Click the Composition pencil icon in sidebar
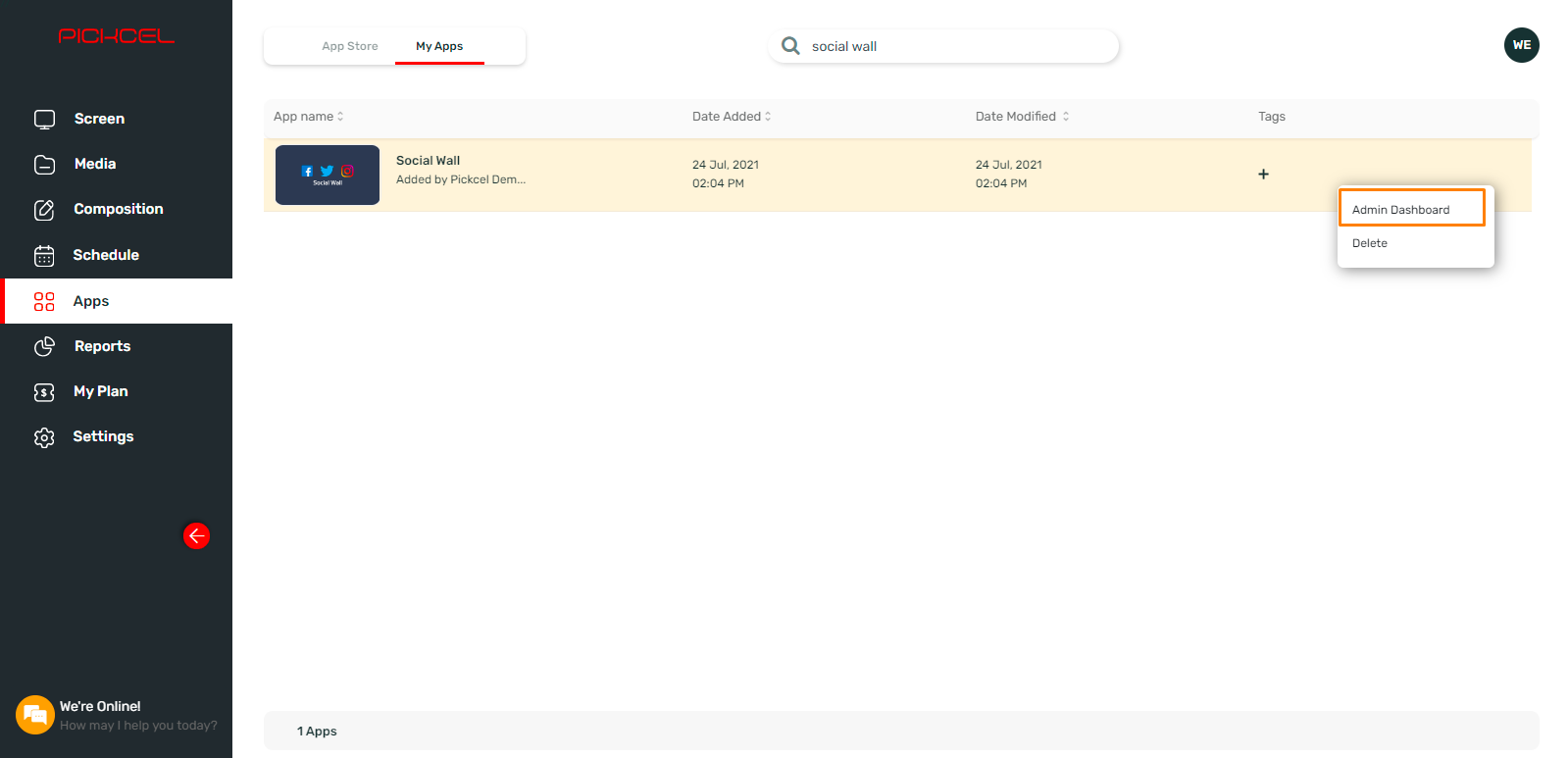 pos(44,210)
